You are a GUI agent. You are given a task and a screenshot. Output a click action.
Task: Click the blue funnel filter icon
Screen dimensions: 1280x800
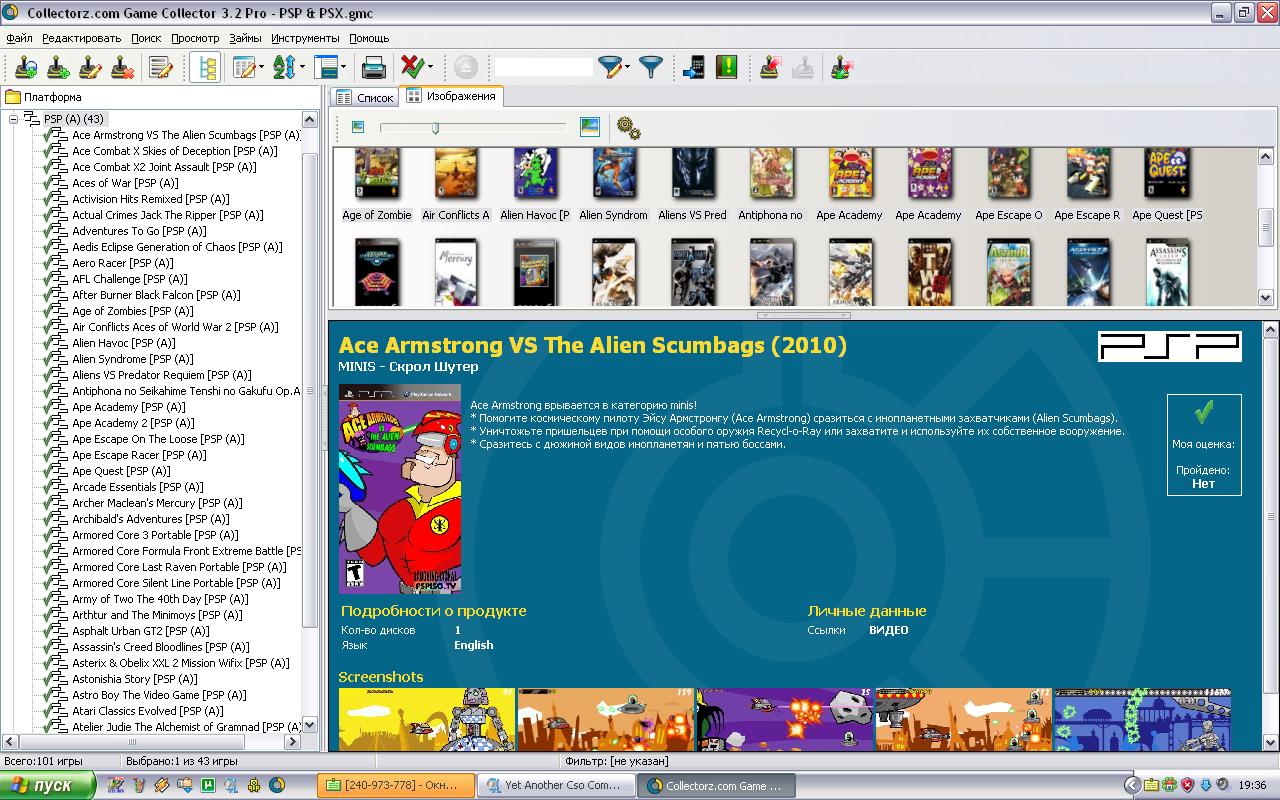tap(651, 68)
